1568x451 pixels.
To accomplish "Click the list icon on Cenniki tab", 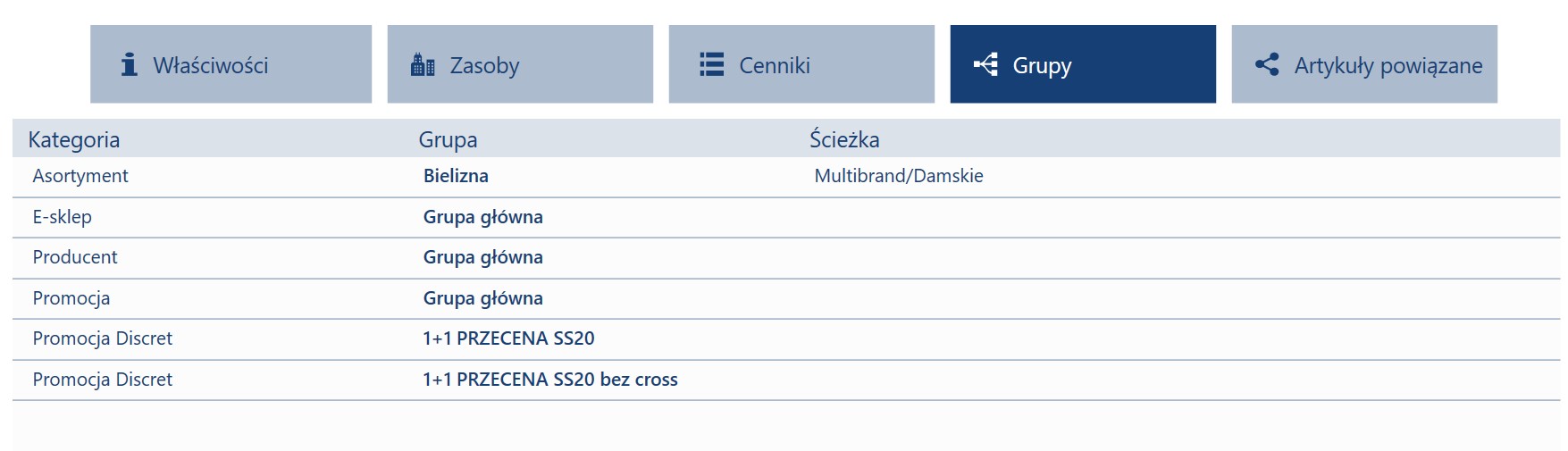I will pos(712,64).
